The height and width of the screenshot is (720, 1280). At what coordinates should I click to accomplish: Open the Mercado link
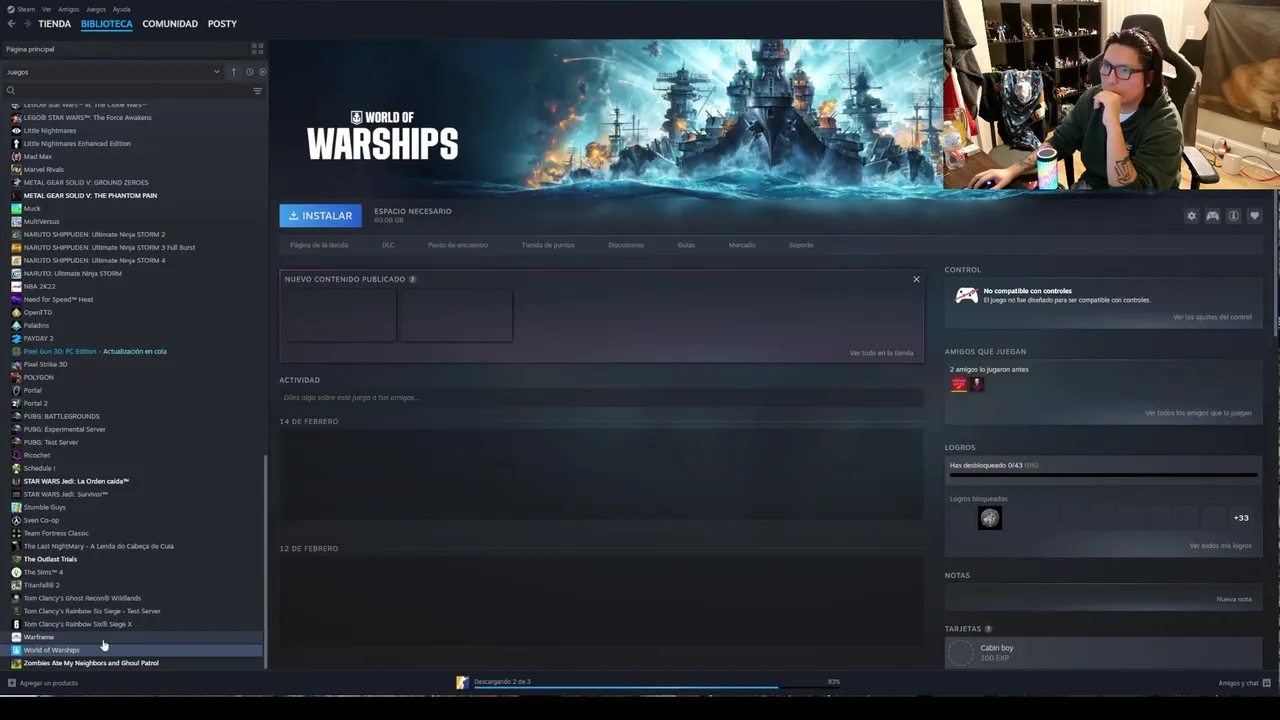click(742, 245)
